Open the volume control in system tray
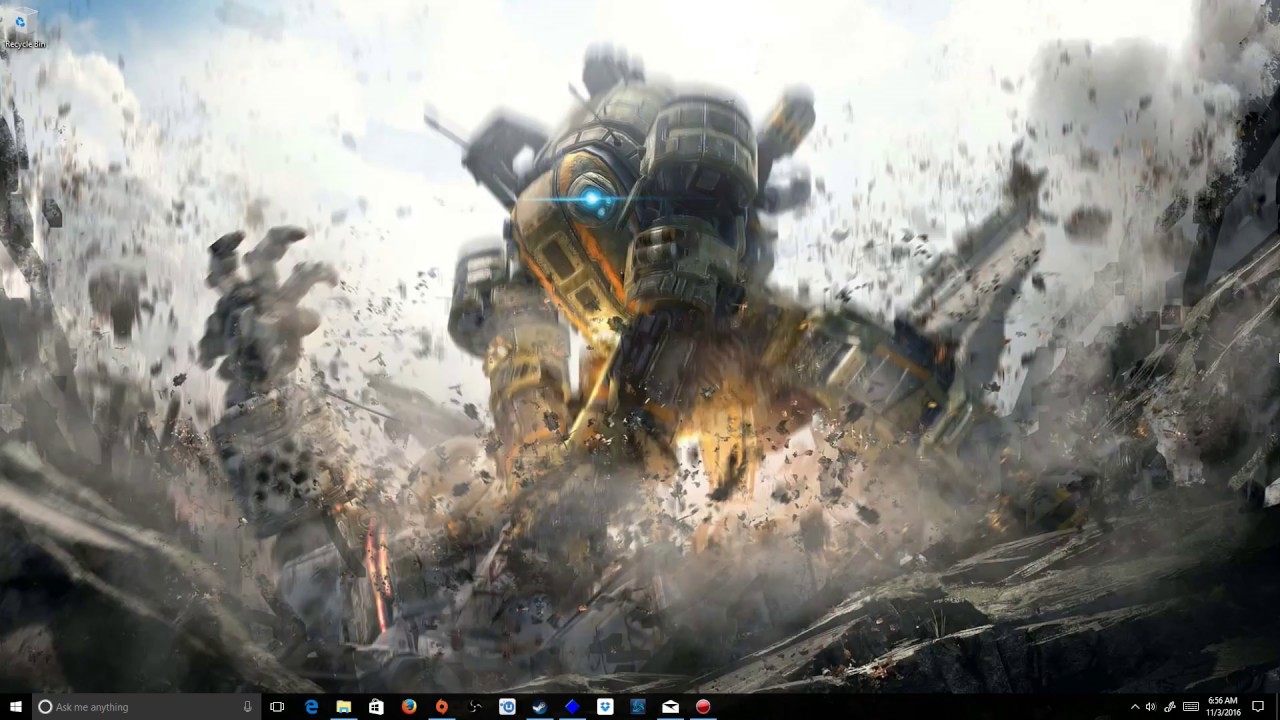The height and width of the screenshot is (720, 1280). click(1150, 707)
